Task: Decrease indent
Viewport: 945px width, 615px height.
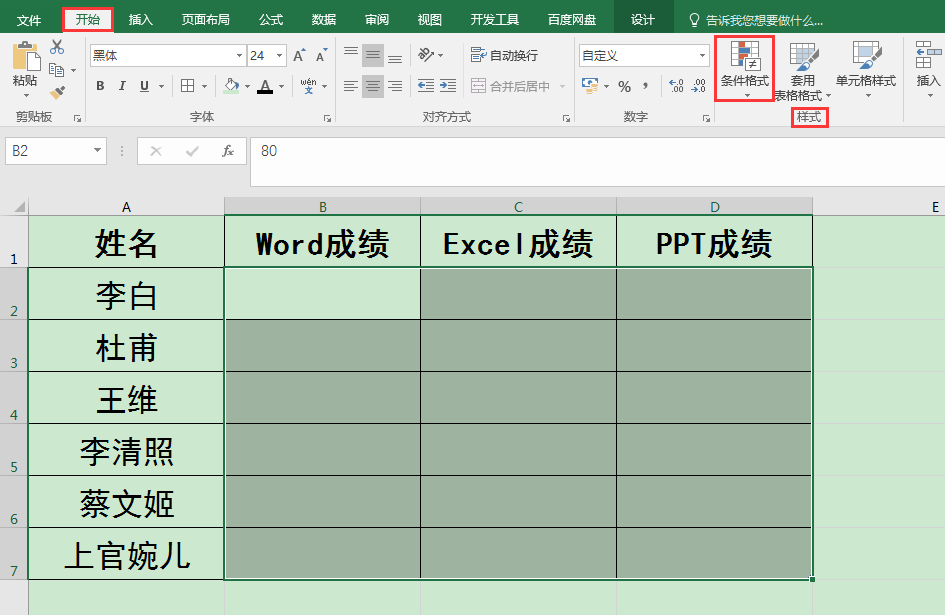Action: (x=426, y=86)
